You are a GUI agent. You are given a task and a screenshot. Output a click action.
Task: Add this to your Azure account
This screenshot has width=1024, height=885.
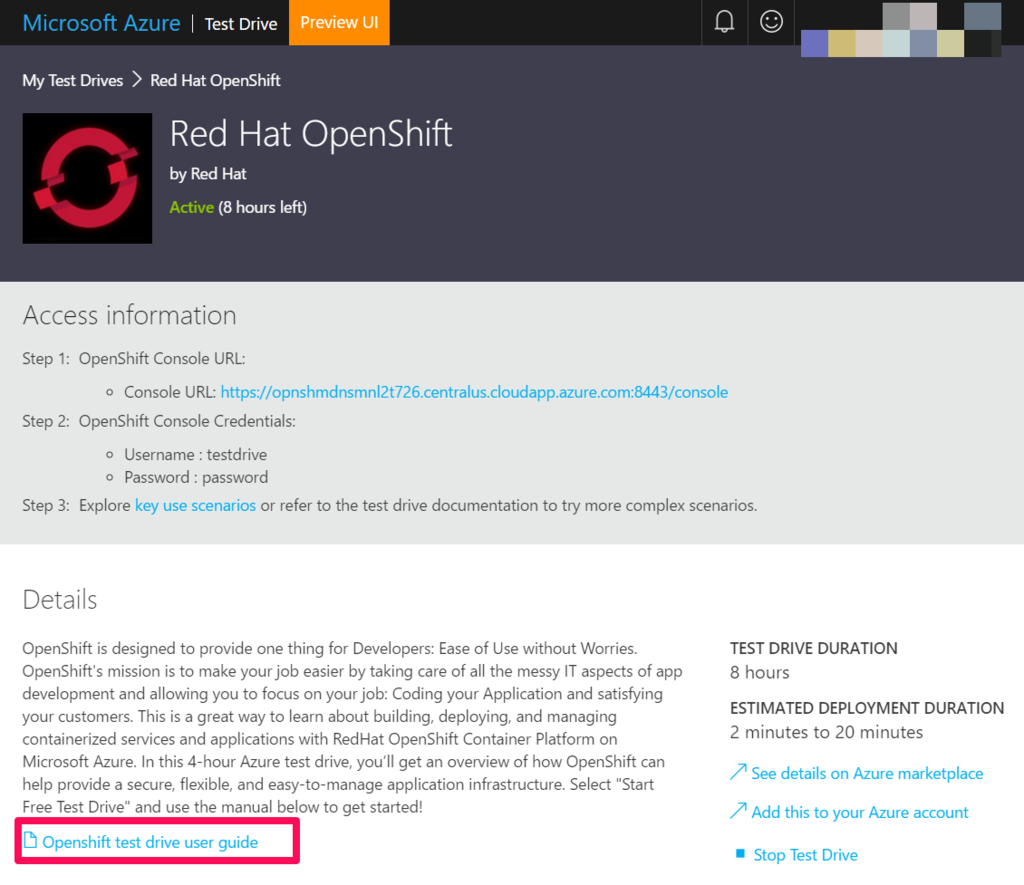click(x=860, y=813)
